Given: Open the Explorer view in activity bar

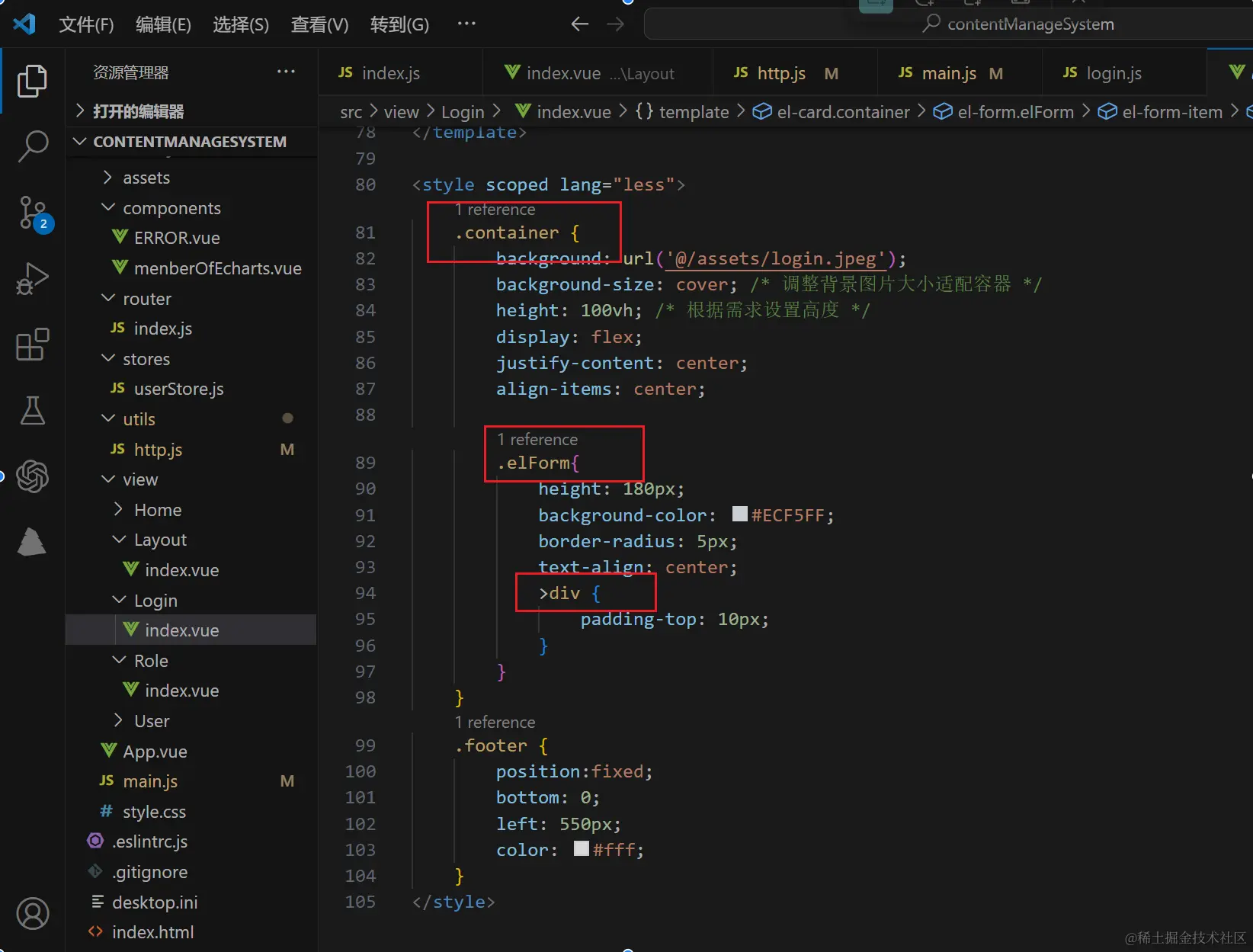Looking at the screenshot, I should tap(32, 81).
